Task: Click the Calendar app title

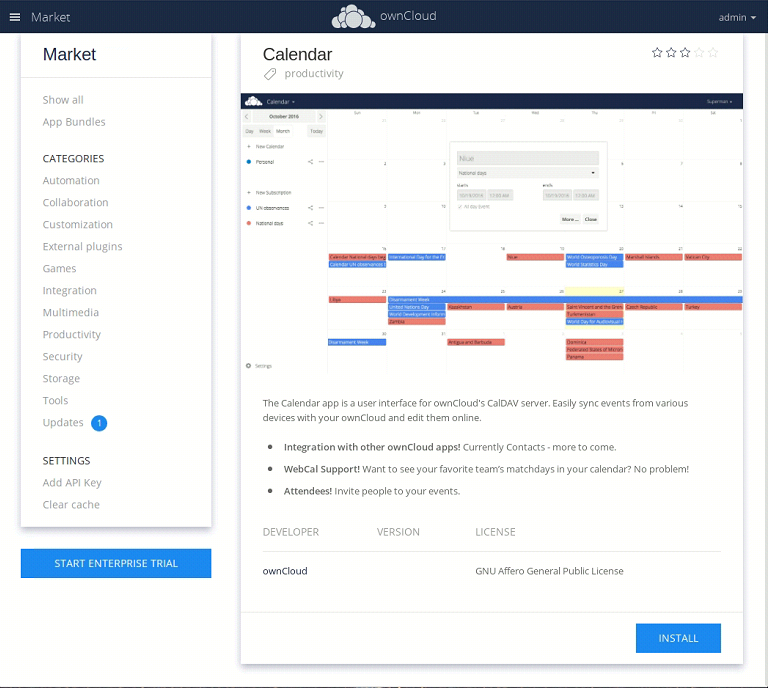Action: [x=297, y=54]
